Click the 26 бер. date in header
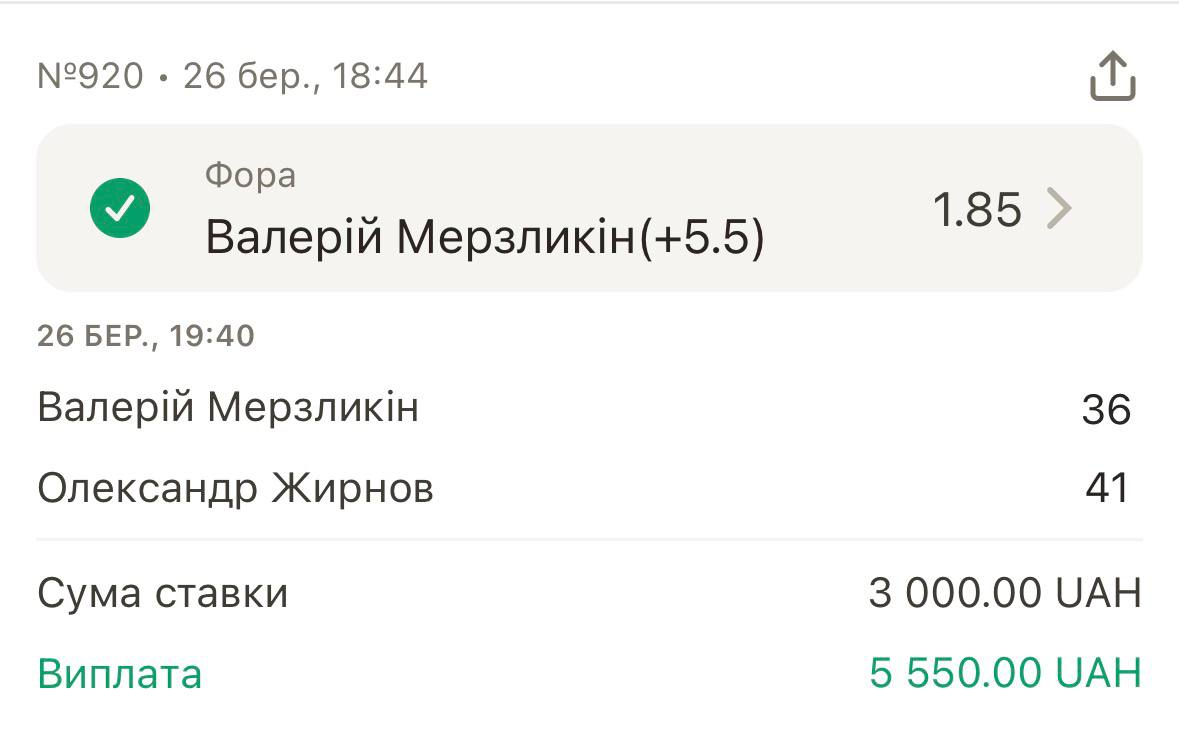Screen dimensions: 1179x749 click(x=246, y=76)
